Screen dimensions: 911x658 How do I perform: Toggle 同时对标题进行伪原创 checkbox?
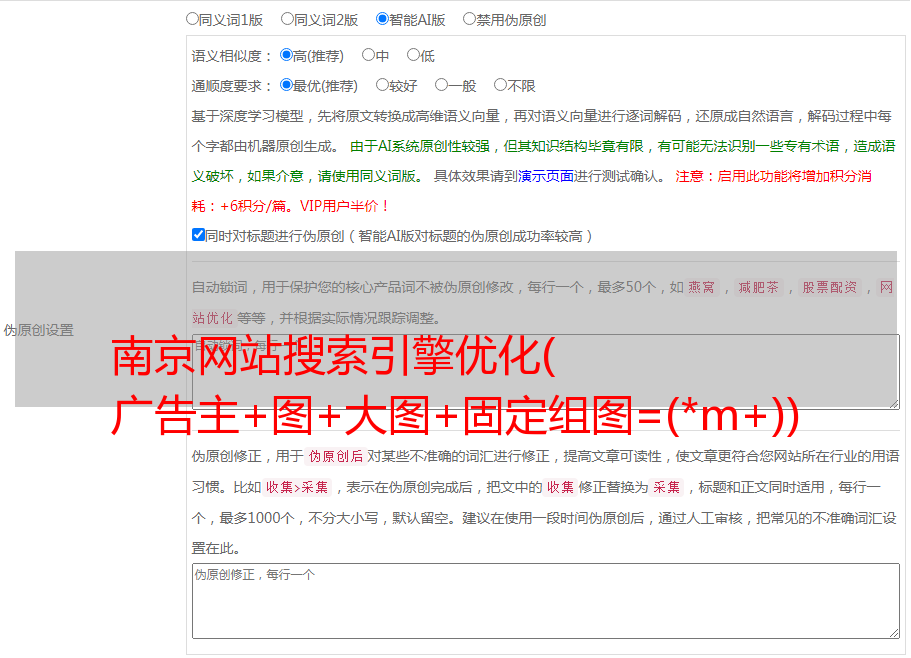click(x=198, y=235)
